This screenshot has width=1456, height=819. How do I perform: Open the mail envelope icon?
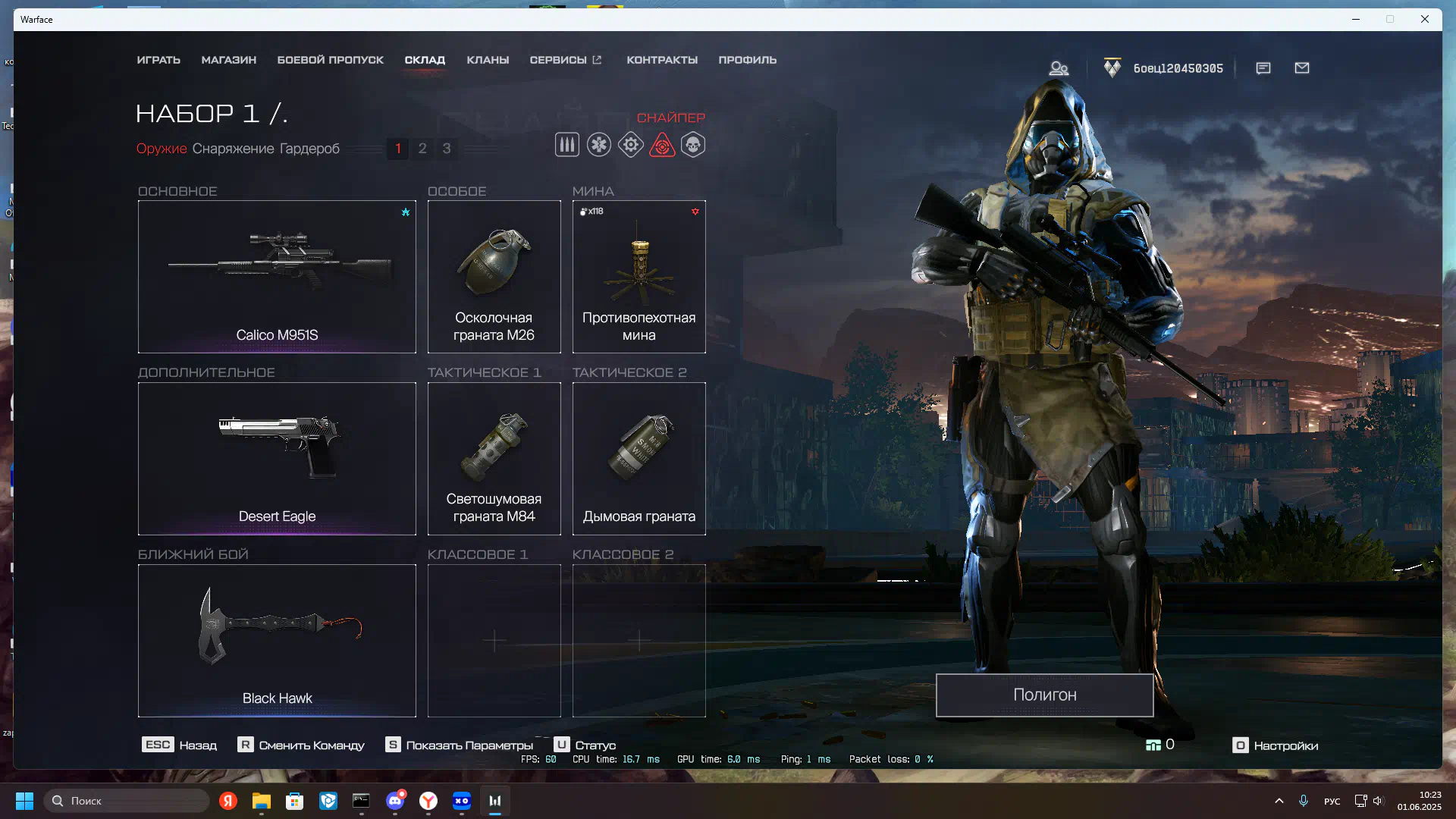(1302, 68)
